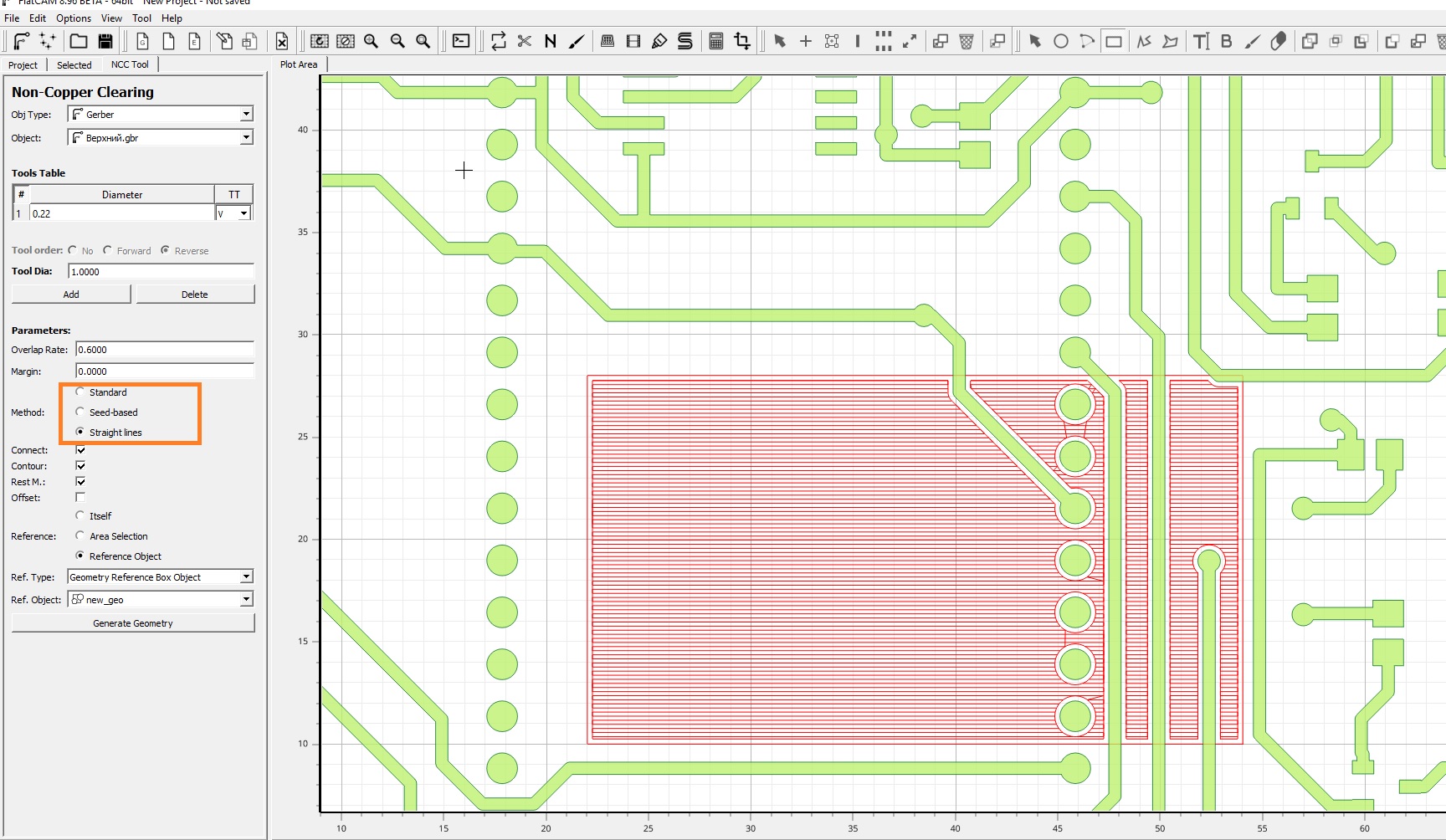Select the polygon drawing tool icon
The height and width of the screenshot is (840, 1446).
tap(1171, 41)
